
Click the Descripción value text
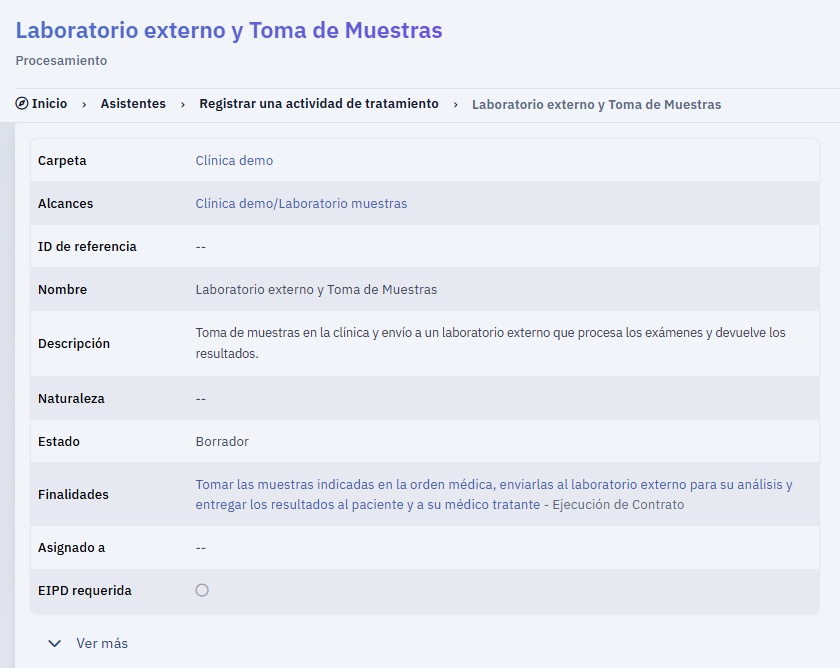click(490, 343)
